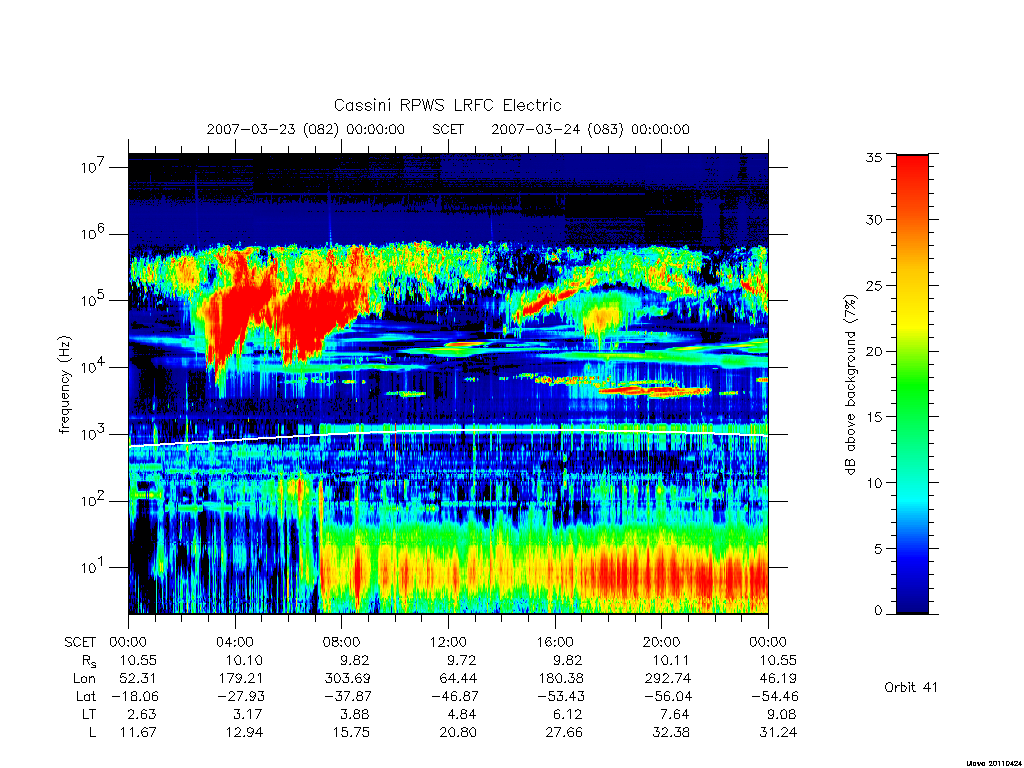The width and height of the screenshot is (1024, 768).
Task: Click the L value '11.67'
Action: pyautogui.click(x=138, y=732)
